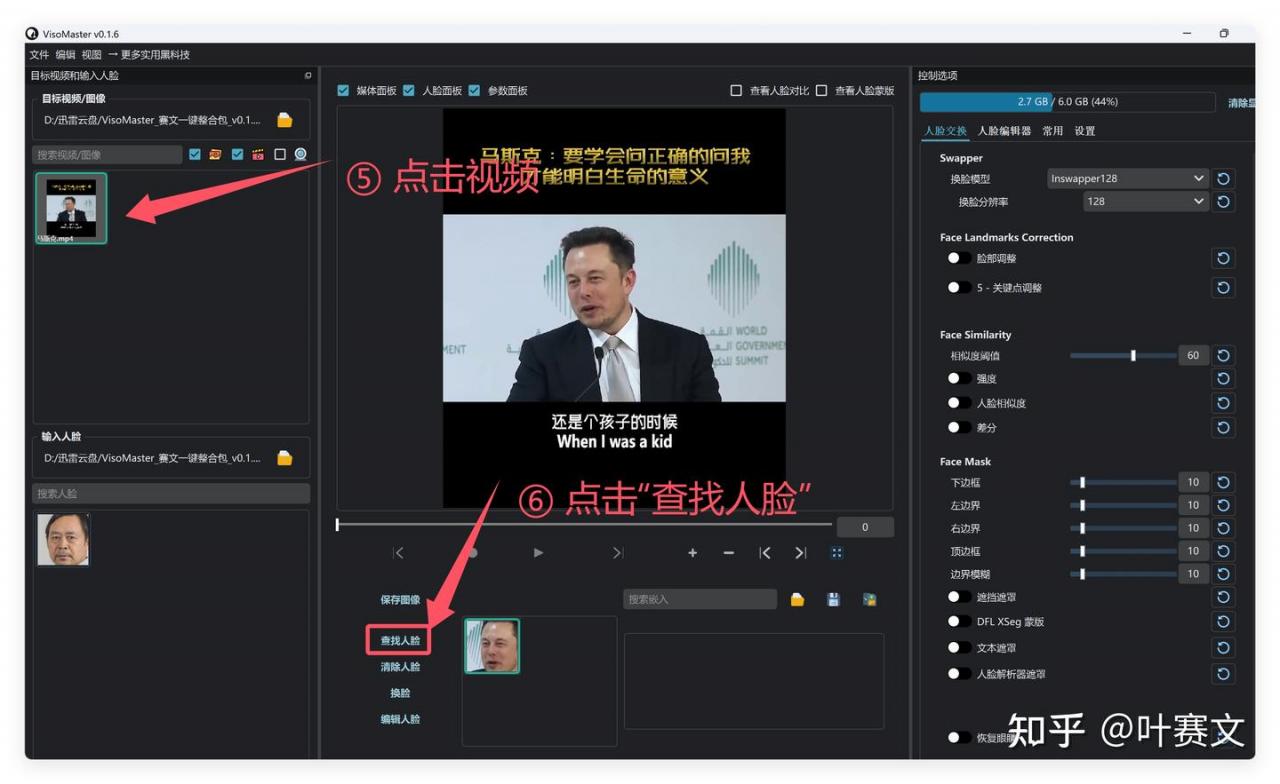The width and height of the screenshot is (1280, 784).
Task: Uncheck 媒体面板 checkbox
Action: tap(344, 90)
